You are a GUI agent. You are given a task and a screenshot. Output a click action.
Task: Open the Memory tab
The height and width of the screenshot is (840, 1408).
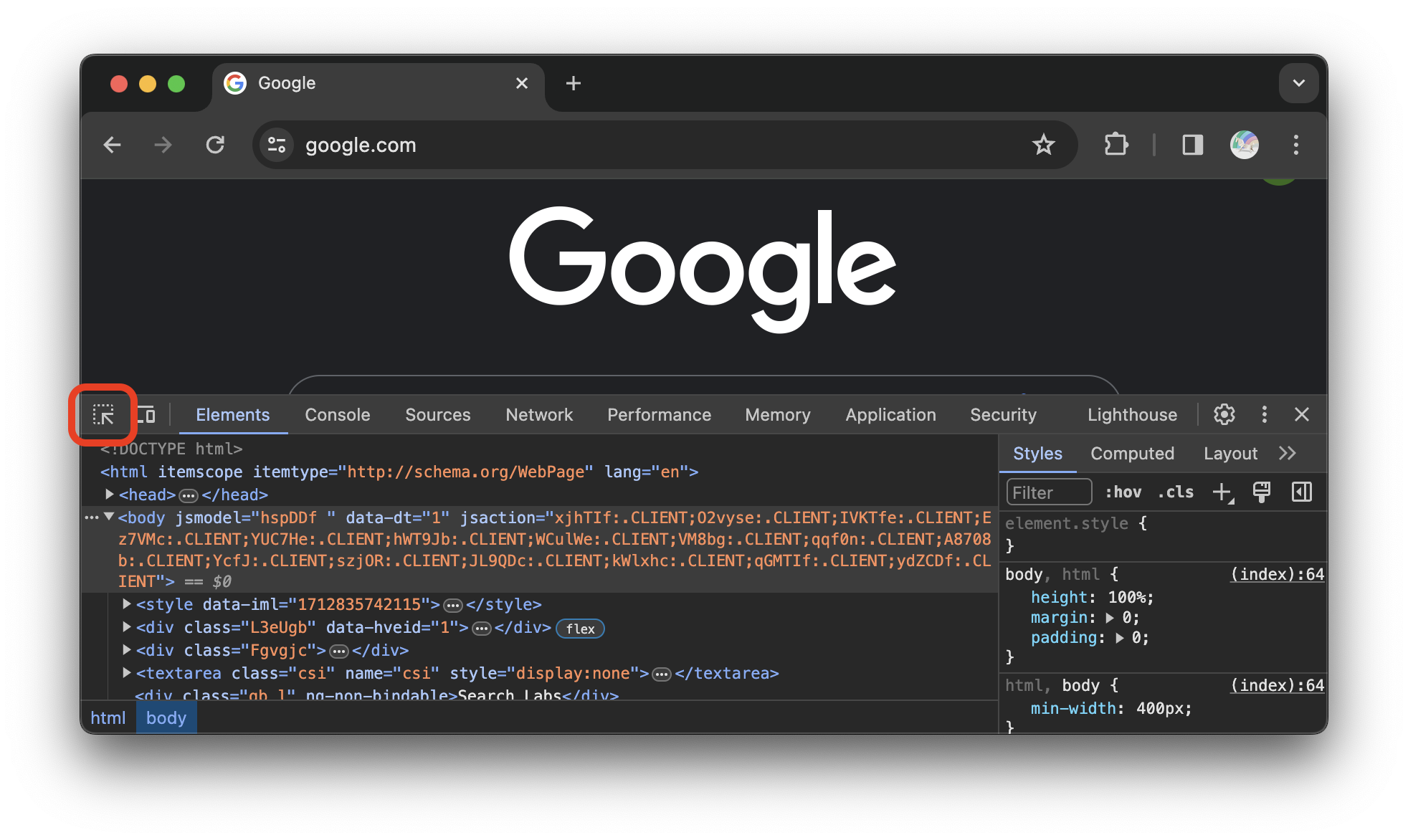(x=778, y=415)
